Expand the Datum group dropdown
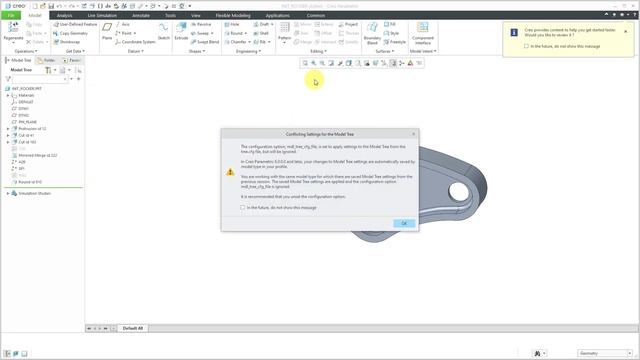The image size is (640, 360). point(136,51)
